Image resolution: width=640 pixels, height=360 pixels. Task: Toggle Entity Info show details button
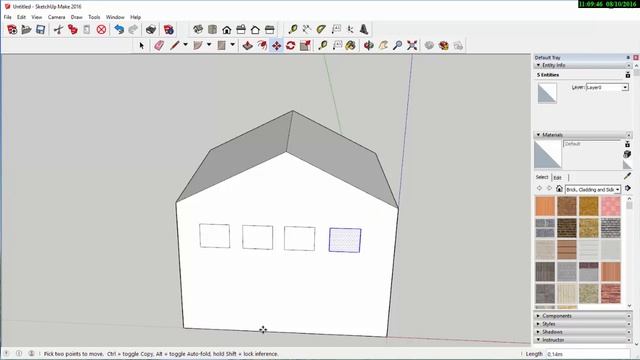628,75
